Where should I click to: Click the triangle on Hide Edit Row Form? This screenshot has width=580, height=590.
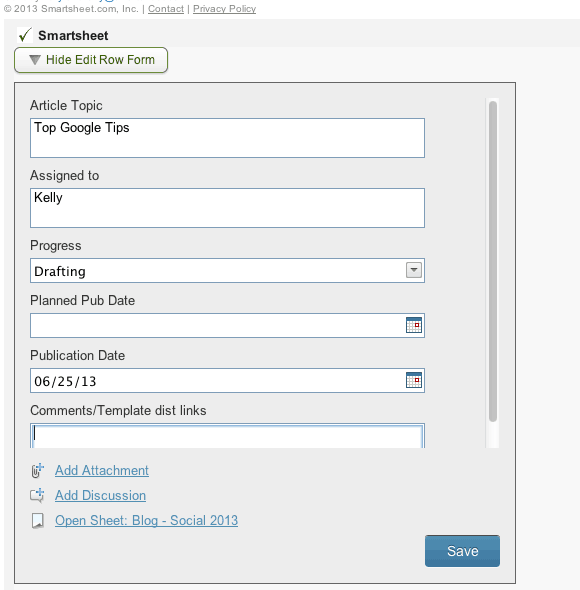(35, 60)
